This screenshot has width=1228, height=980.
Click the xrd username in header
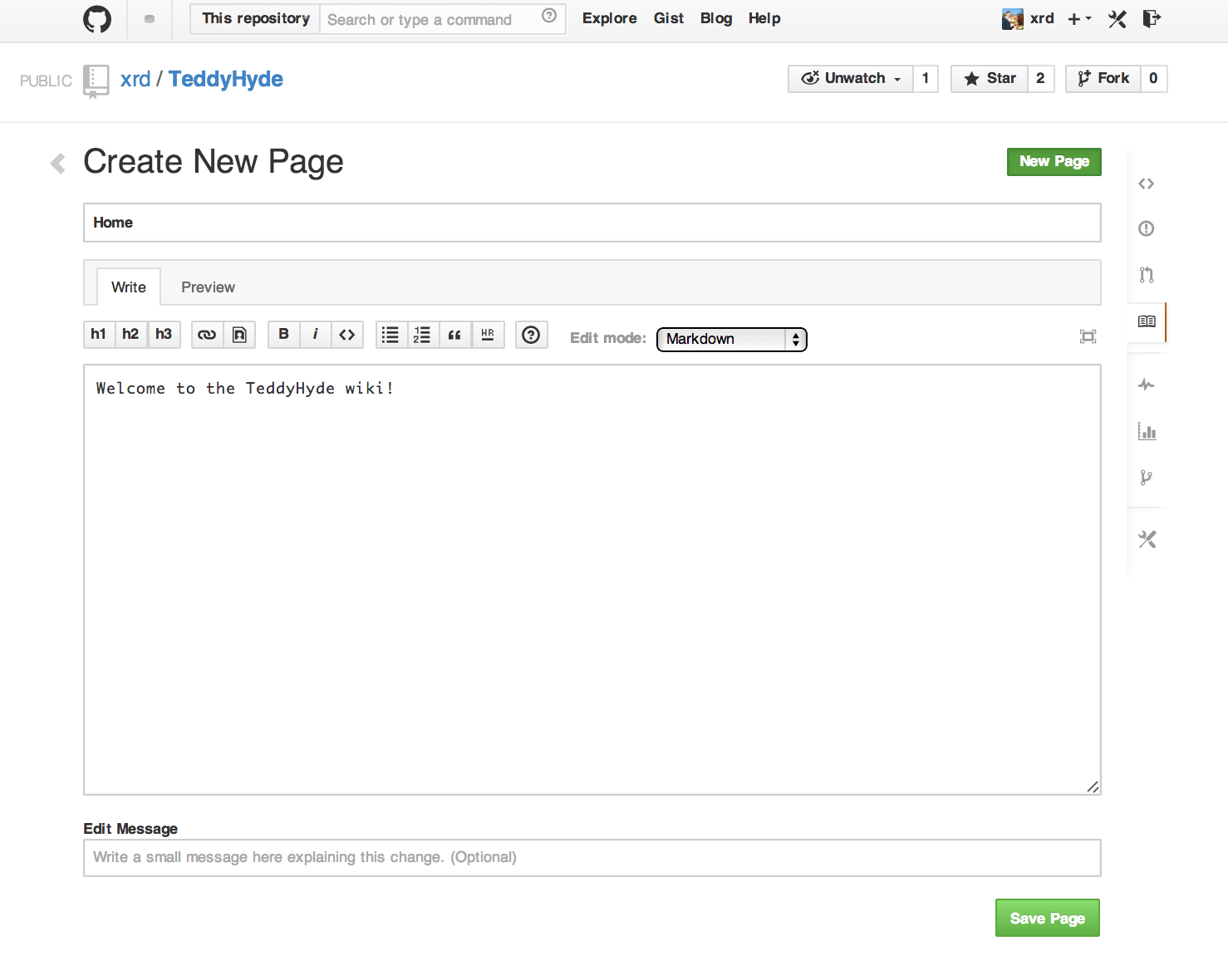pos(1042,18)
